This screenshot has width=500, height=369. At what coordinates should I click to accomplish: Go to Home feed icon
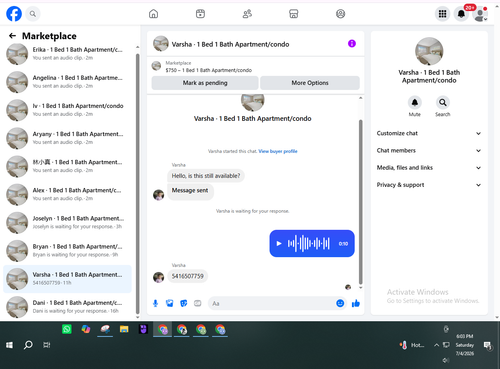point(153,14)
